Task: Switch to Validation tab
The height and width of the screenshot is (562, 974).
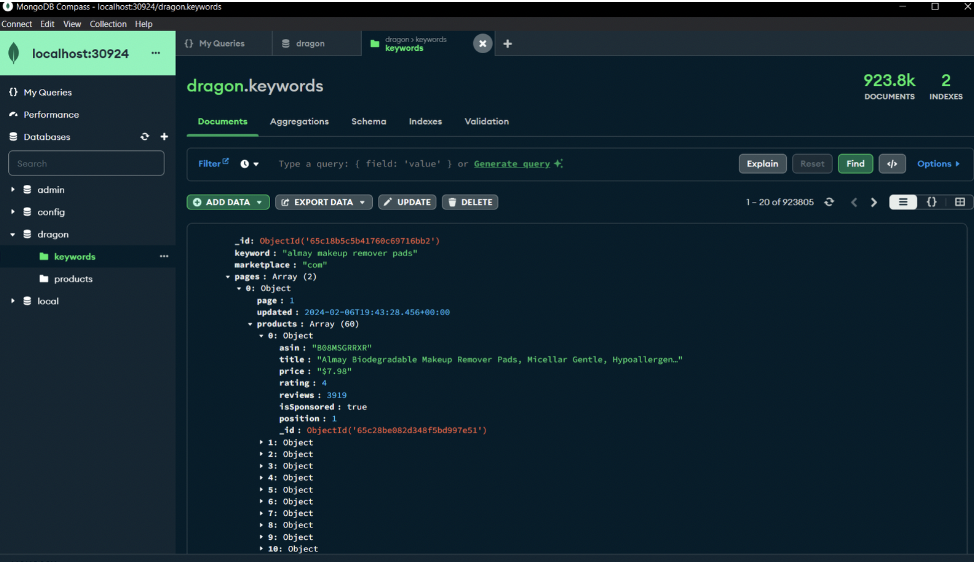Action: click(x=486, y=121)
